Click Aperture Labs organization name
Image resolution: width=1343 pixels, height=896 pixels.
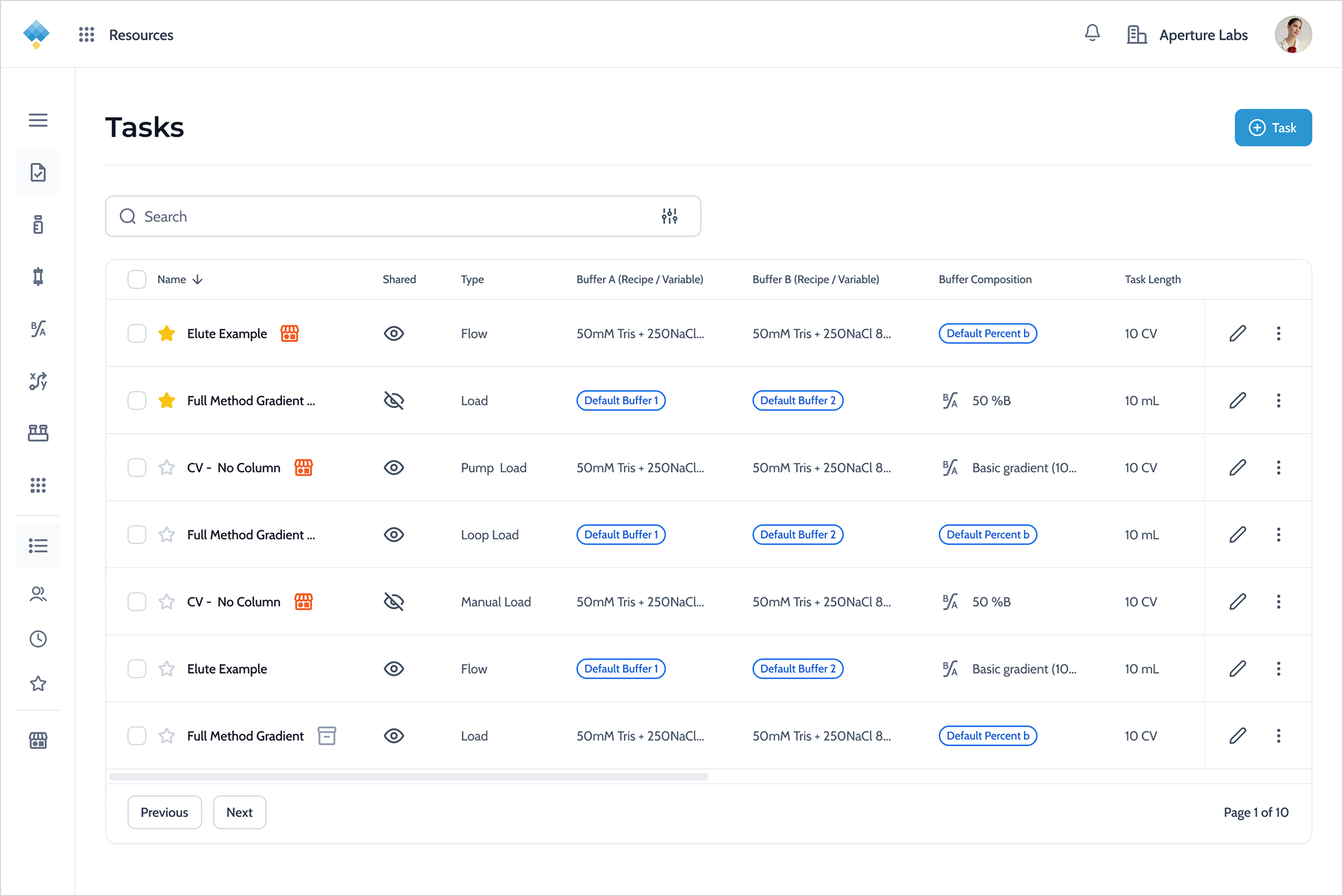(x=1203, y=35)
